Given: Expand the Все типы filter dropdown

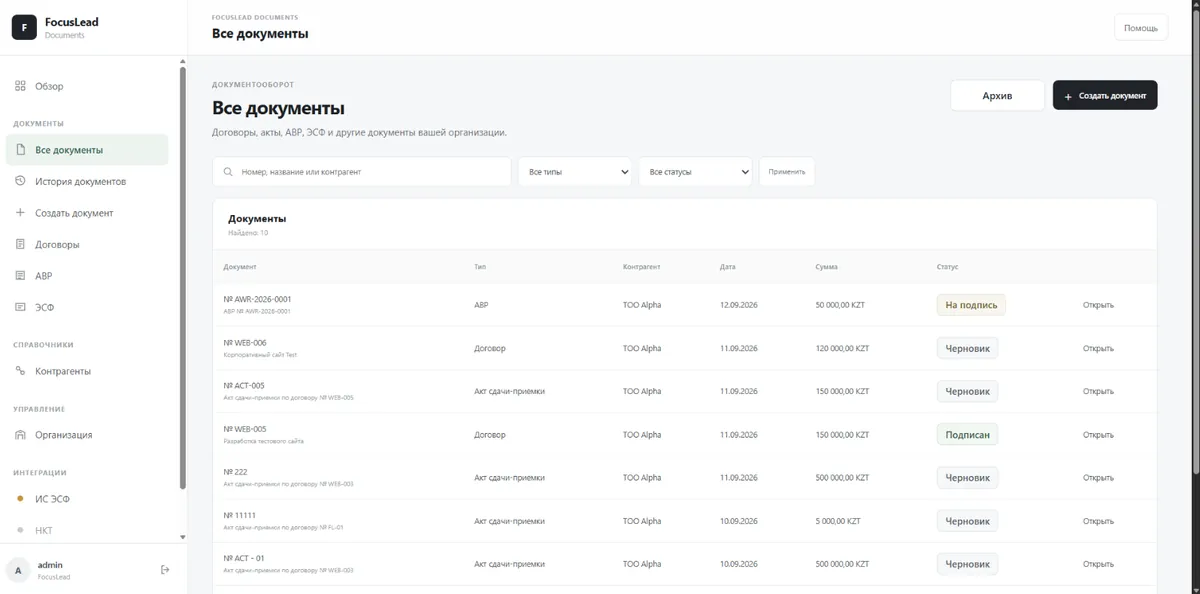Looking at the screenshot, I should coord(575,172).
